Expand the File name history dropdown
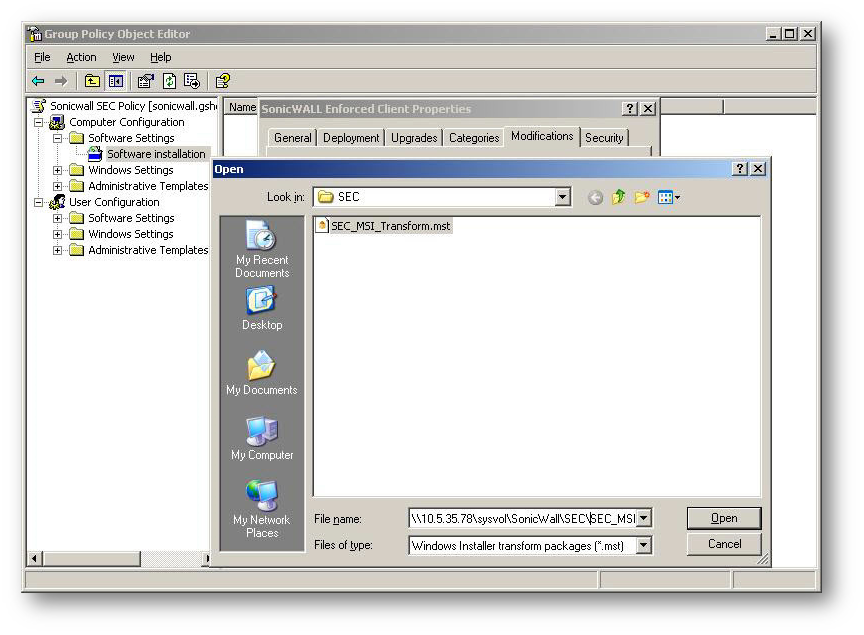 pos(643,518)
